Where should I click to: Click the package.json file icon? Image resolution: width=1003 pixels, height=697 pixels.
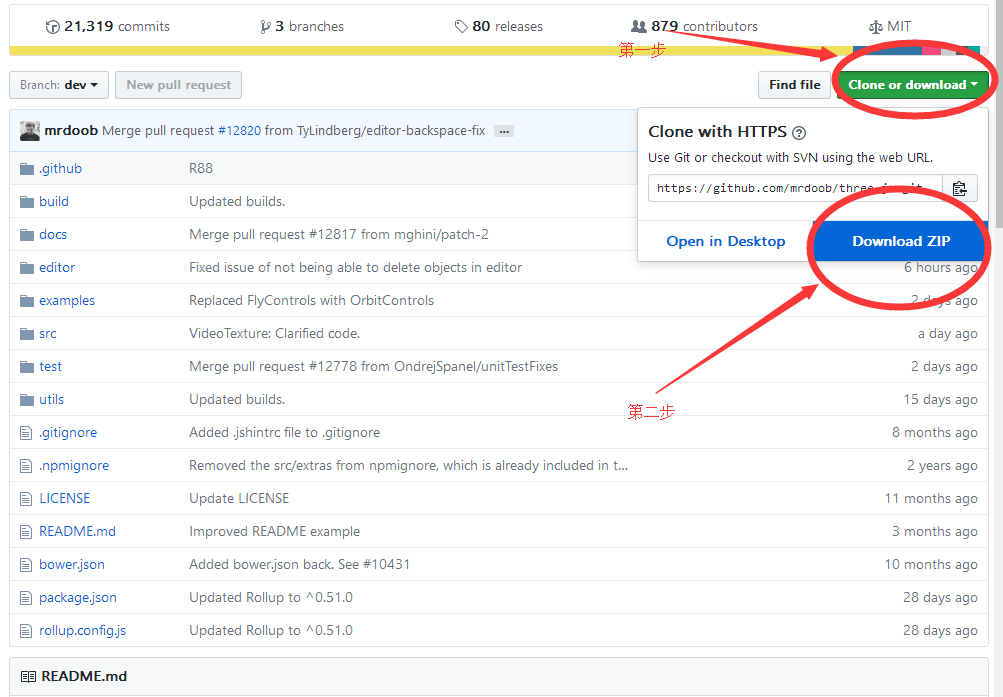[x=26, y=598]
